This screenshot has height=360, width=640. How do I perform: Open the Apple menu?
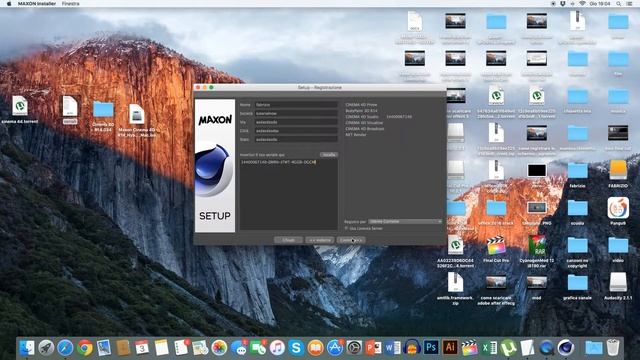click(x=9, y=4)
